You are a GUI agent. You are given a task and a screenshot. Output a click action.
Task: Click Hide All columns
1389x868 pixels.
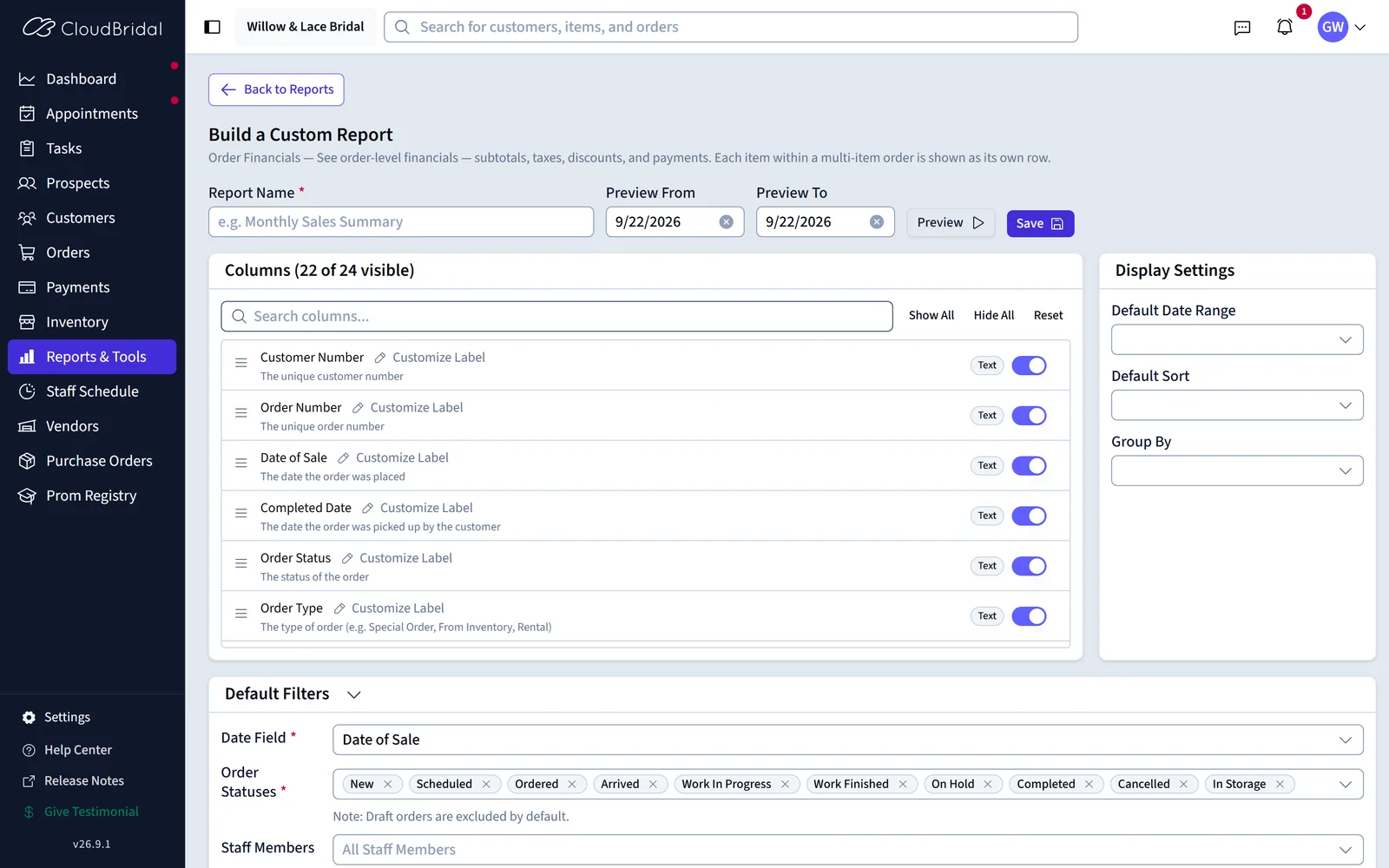994,315
